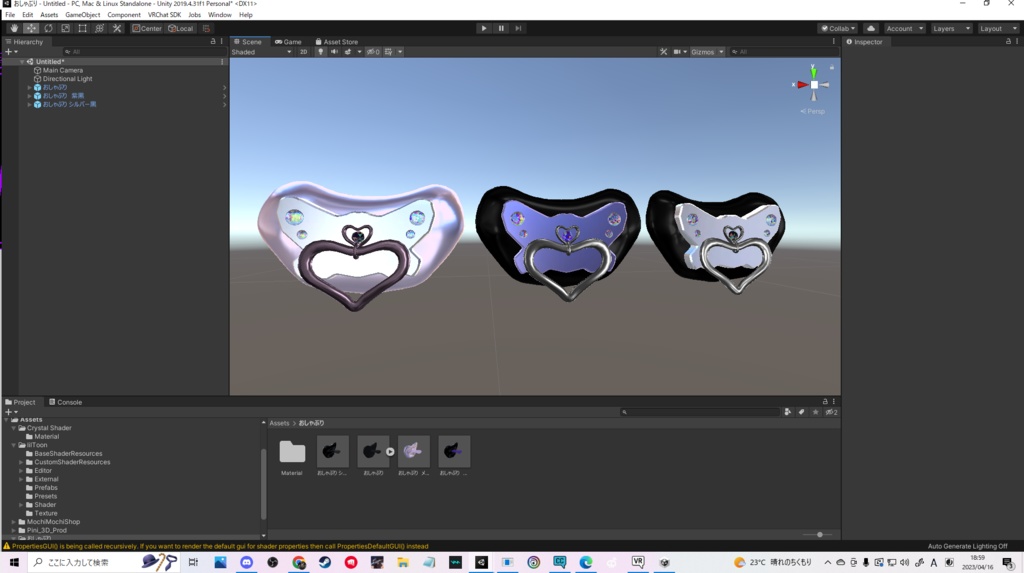Viewport: 1024px width, 573px height.
Task: Click the Play button
Action: [x=484, y=28]
